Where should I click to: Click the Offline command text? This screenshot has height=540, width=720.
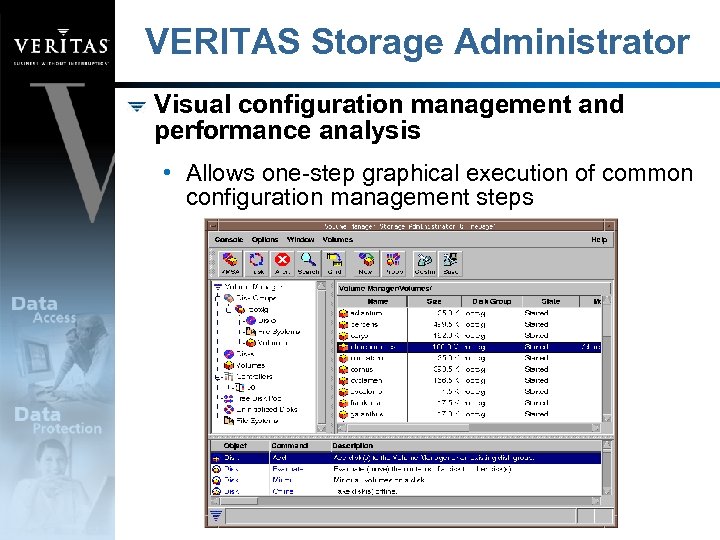[x=283, y=491]
